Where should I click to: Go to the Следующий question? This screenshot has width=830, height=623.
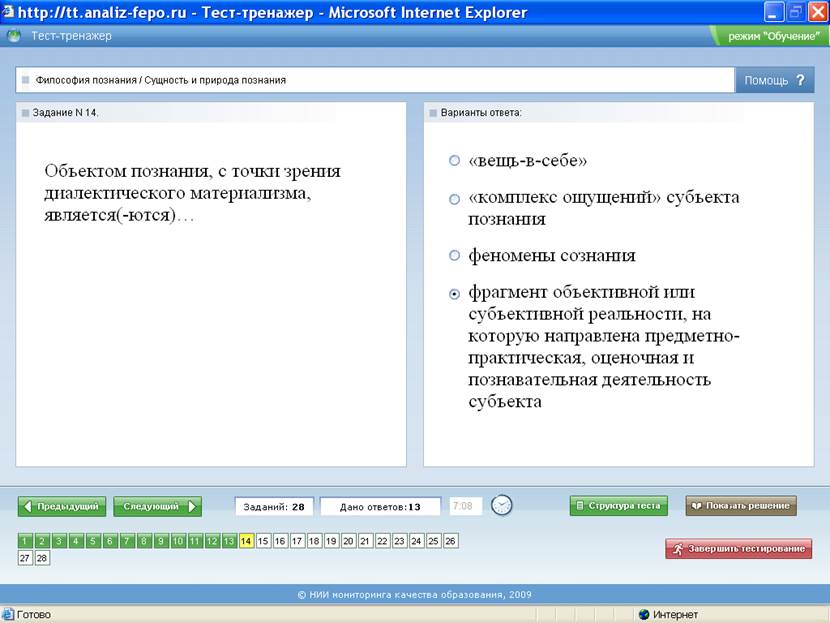click(158, 507)
